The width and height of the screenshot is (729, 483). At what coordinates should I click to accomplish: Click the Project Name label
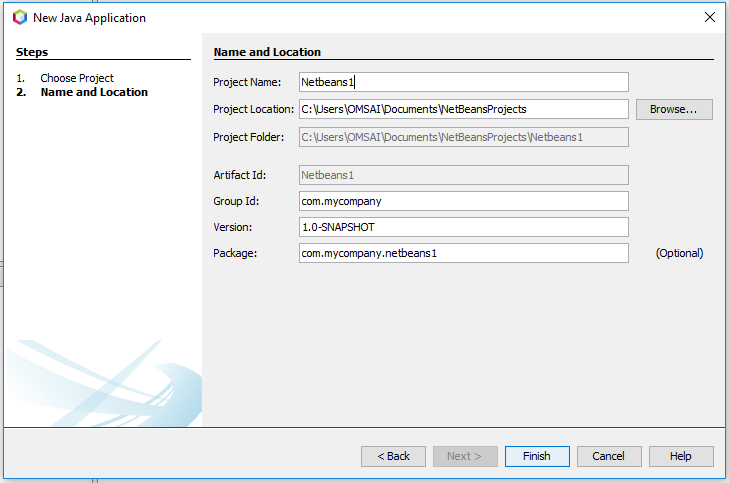(248, 82)
